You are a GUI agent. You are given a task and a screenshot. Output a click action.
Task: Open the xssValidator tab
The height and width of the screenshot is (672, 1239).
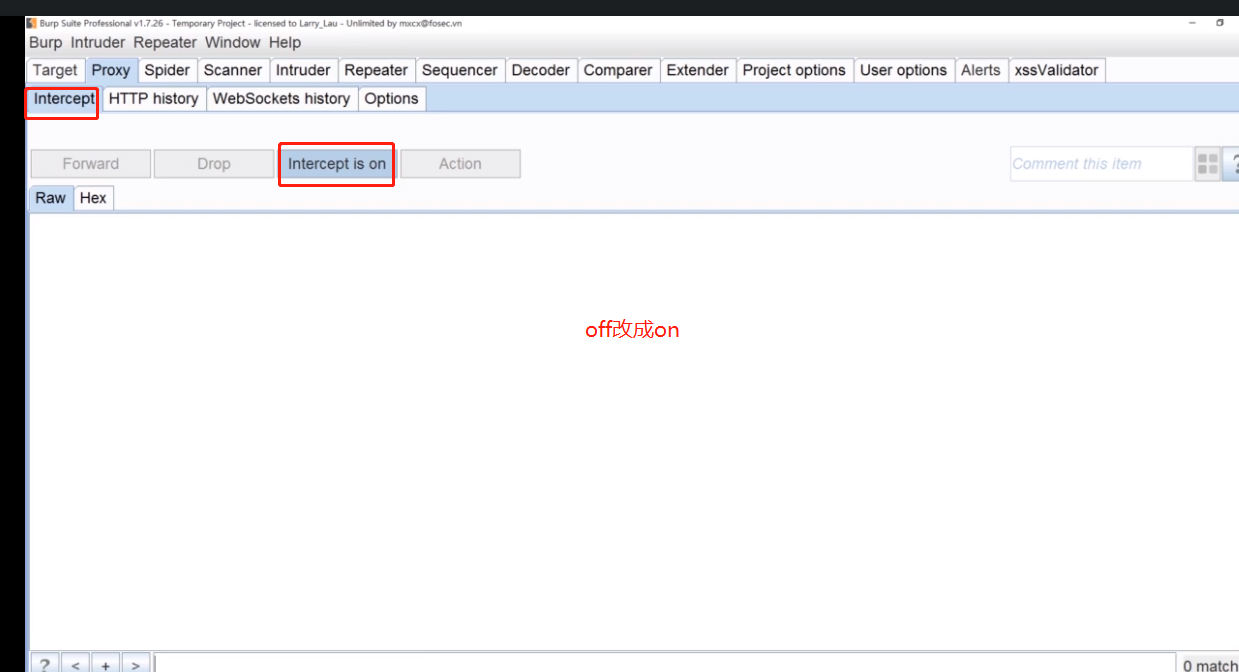tap(1056, 70)
